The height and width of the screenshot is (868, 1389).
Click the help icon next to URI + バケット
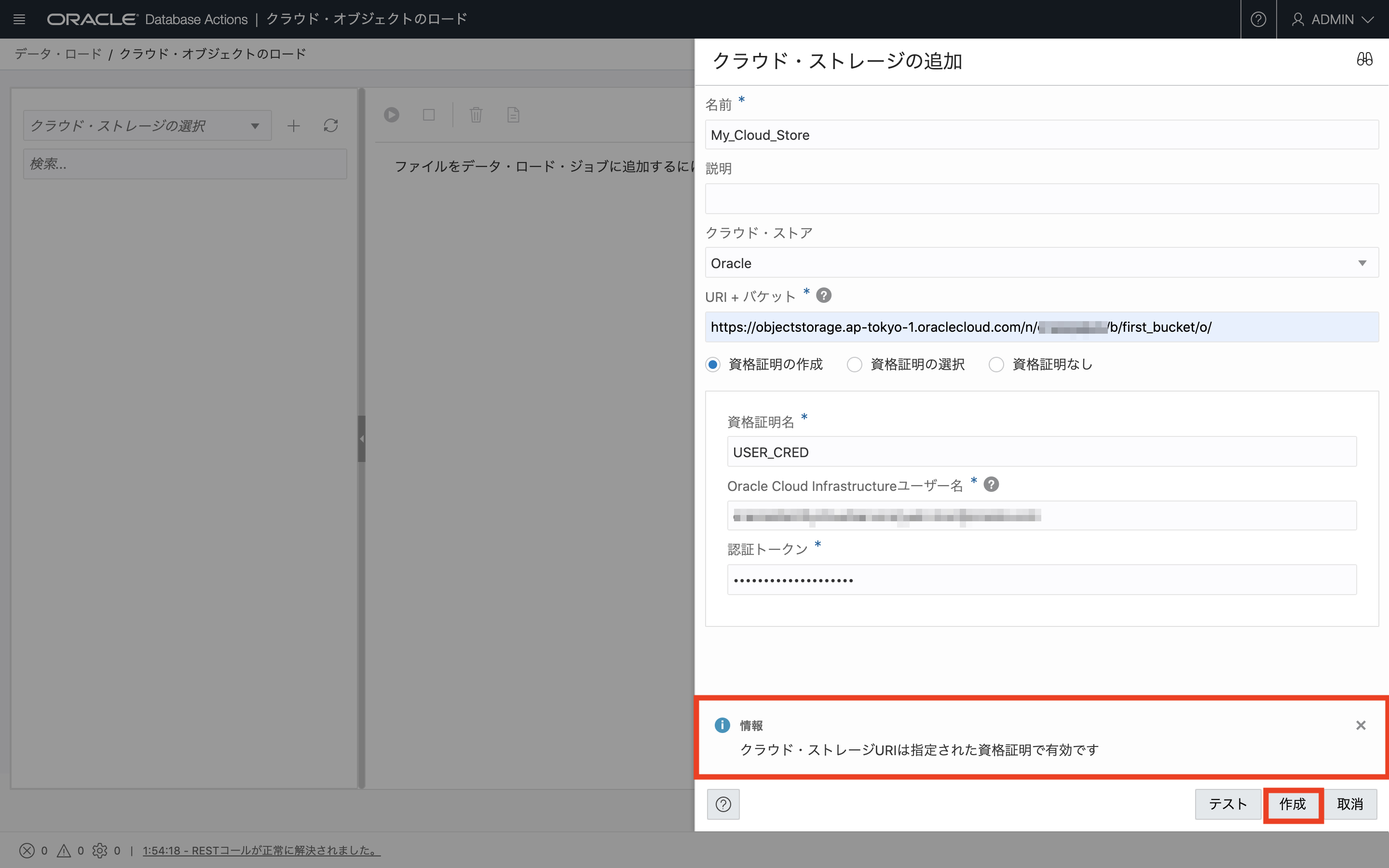click(x=824, y=295)
